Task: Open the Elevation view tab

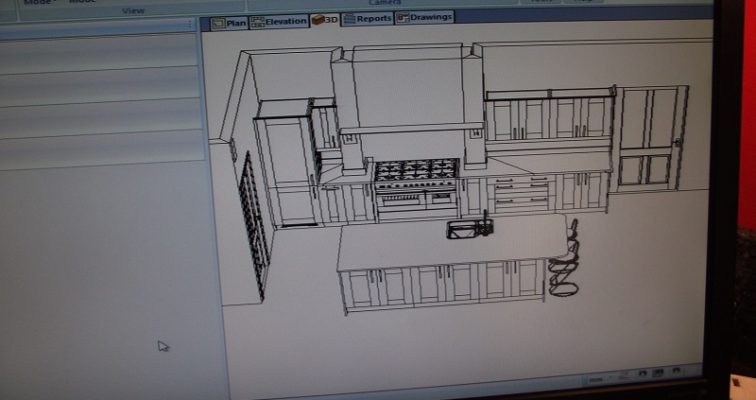Action: point(279,22)
